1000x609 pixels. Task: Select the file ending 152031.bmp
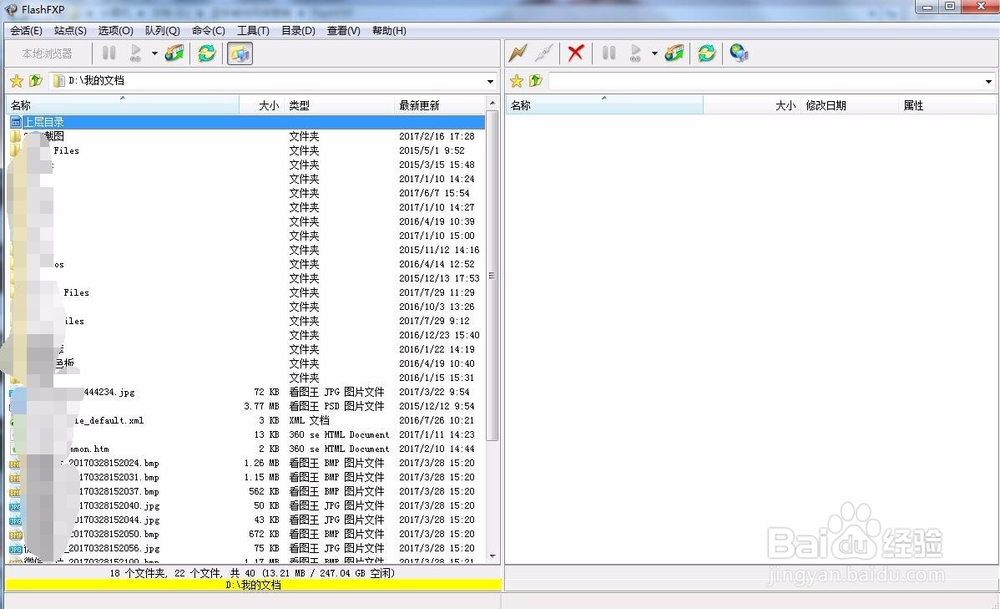pos(246,478)
